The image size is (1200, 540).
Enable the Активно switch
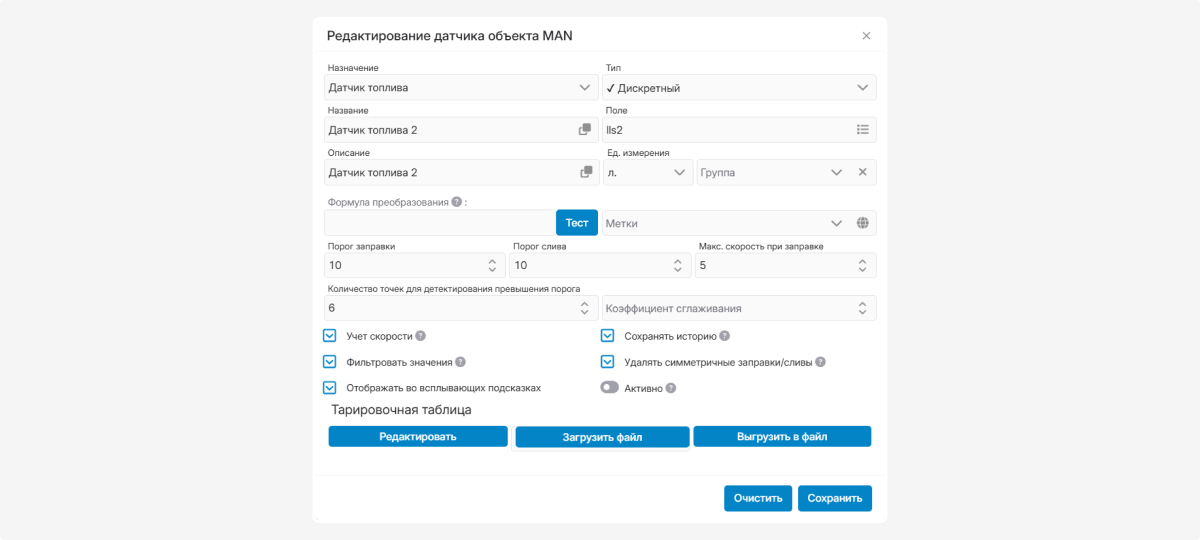pos(609,388)
